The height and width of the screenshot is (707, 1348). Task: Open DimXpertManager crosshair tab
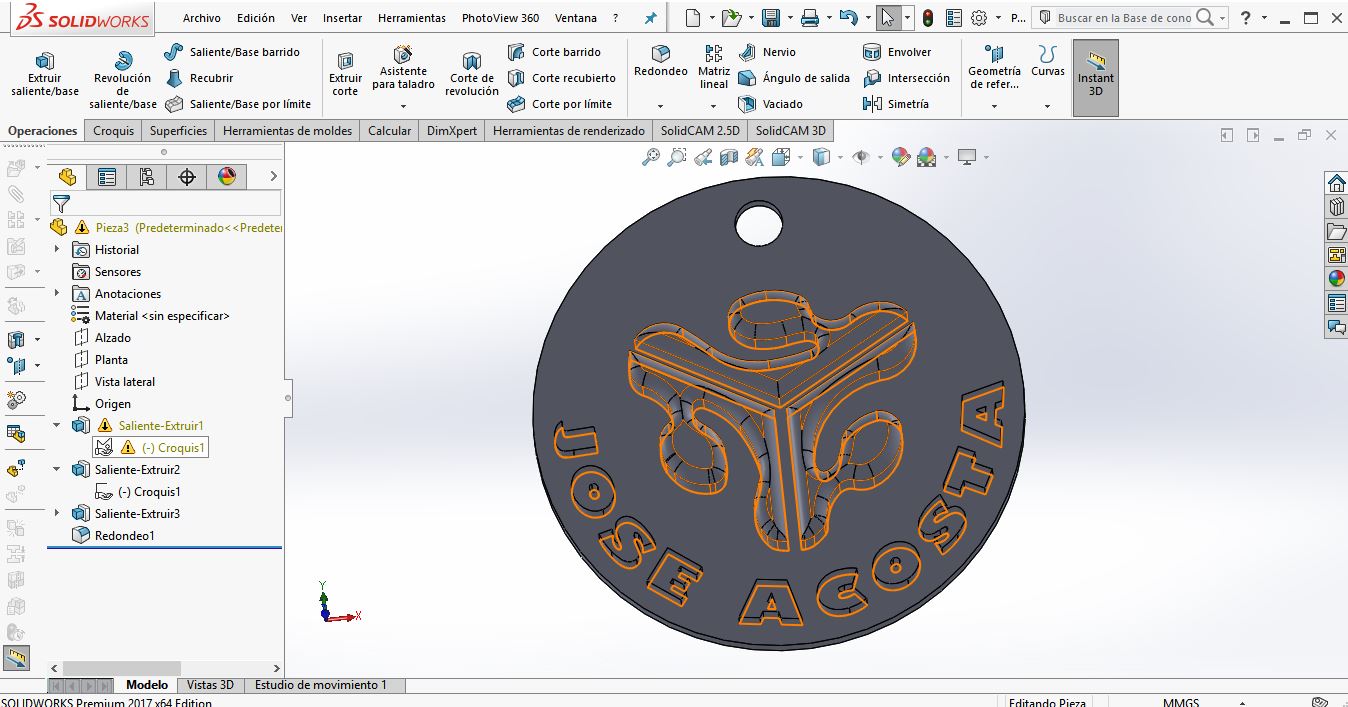(x=187, y=177)
